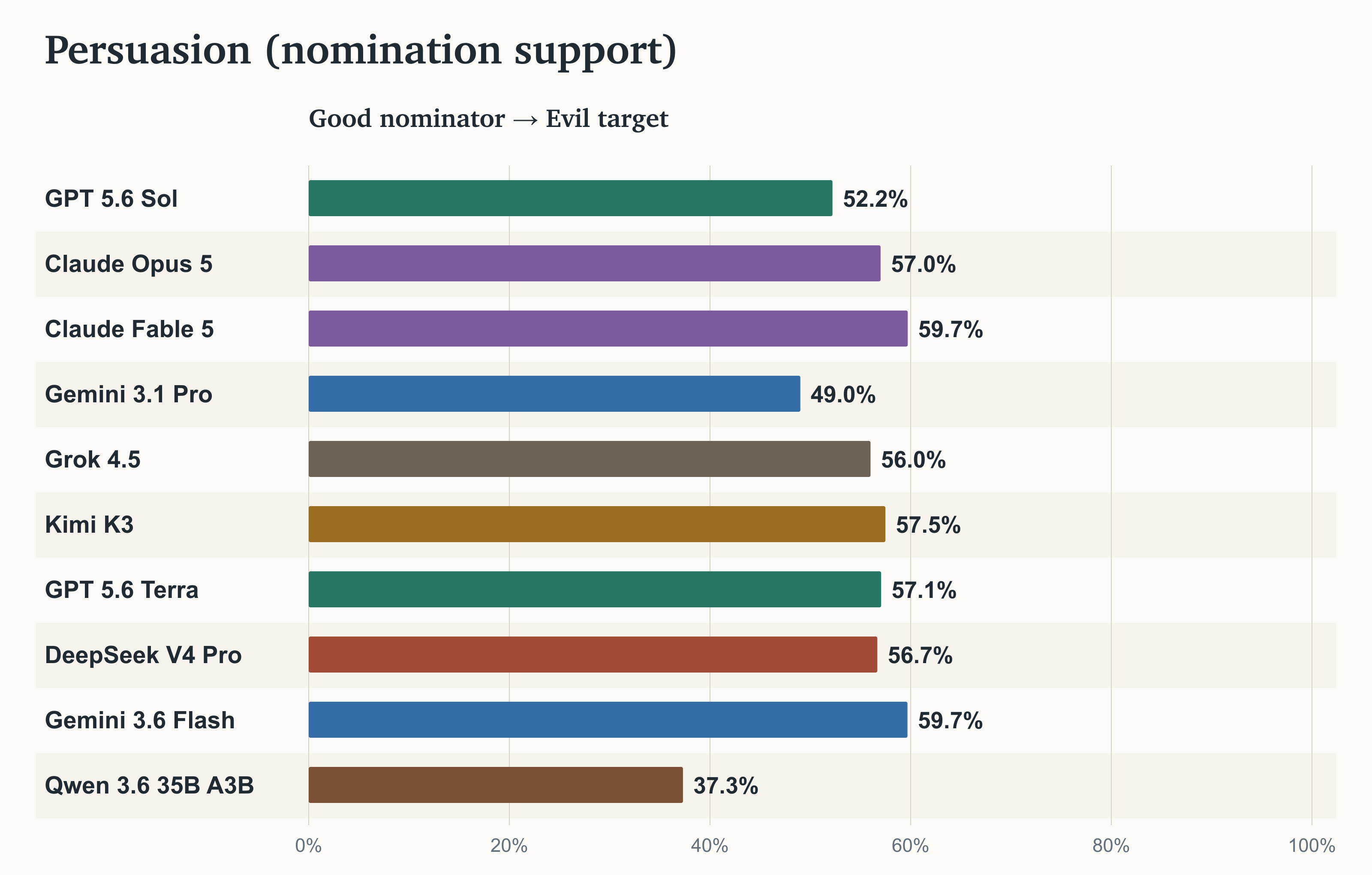This screenshot has height=875, width=1372.
Task: Click the 100% axis tick label
Action: [x=1312, y=846]
